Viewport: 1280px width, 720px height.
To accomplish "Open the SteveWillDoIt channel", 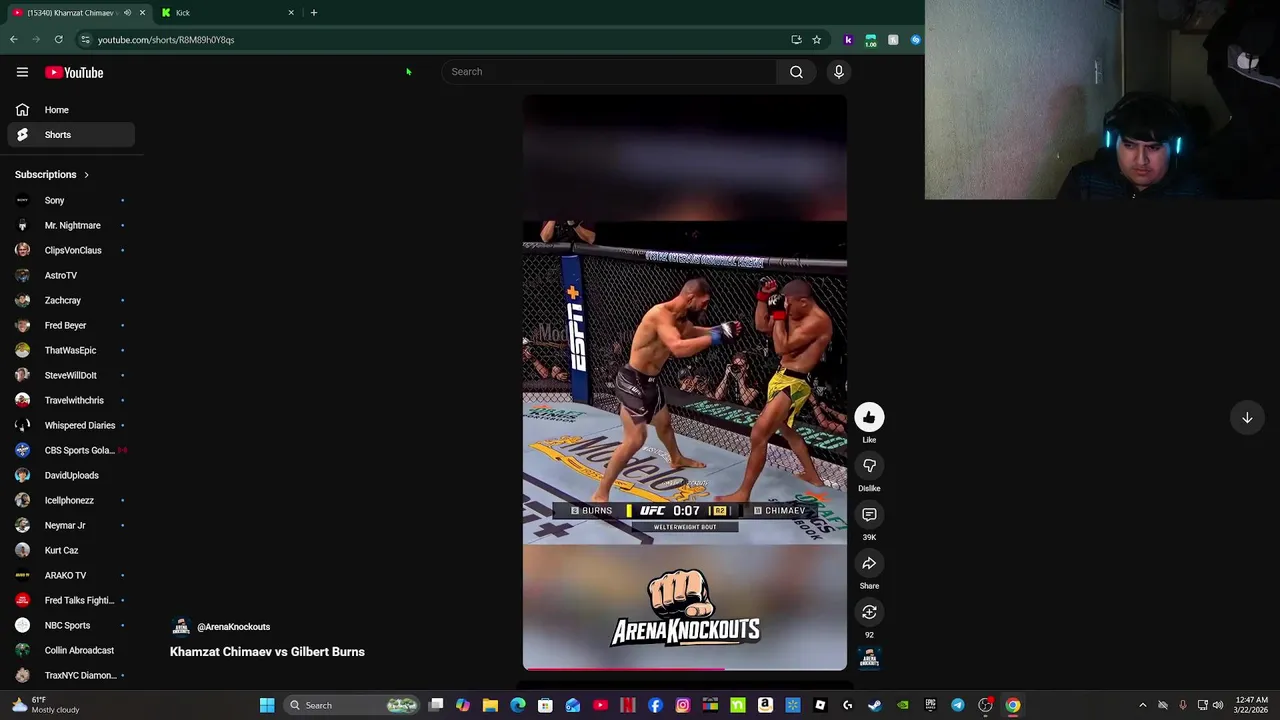I will (71, 375).
